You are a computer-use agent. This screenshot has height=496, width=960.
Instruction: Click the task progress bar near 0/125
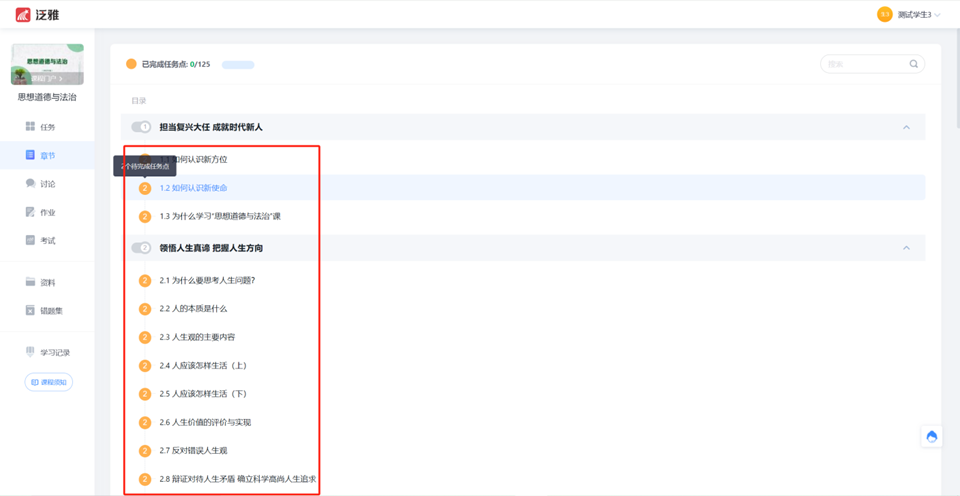pos(238,65)
